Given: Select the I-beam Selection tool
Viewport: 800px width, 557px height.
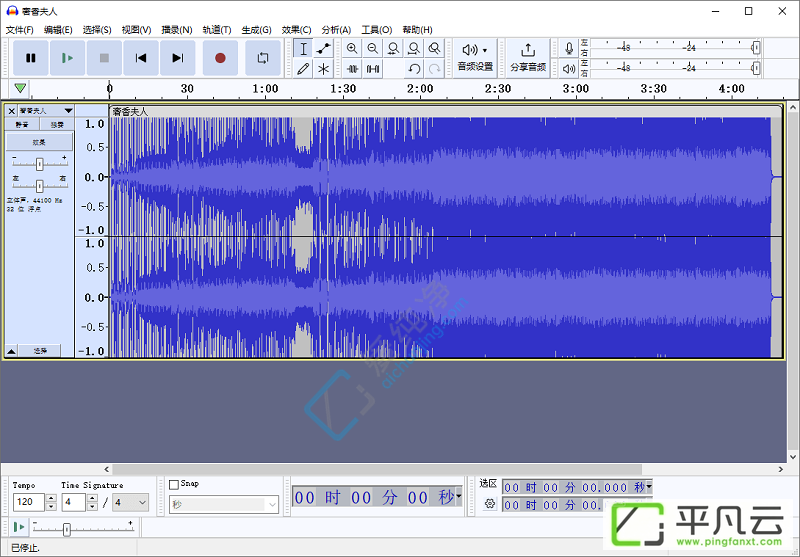Looking at the screenshot, I should point(303,49).
